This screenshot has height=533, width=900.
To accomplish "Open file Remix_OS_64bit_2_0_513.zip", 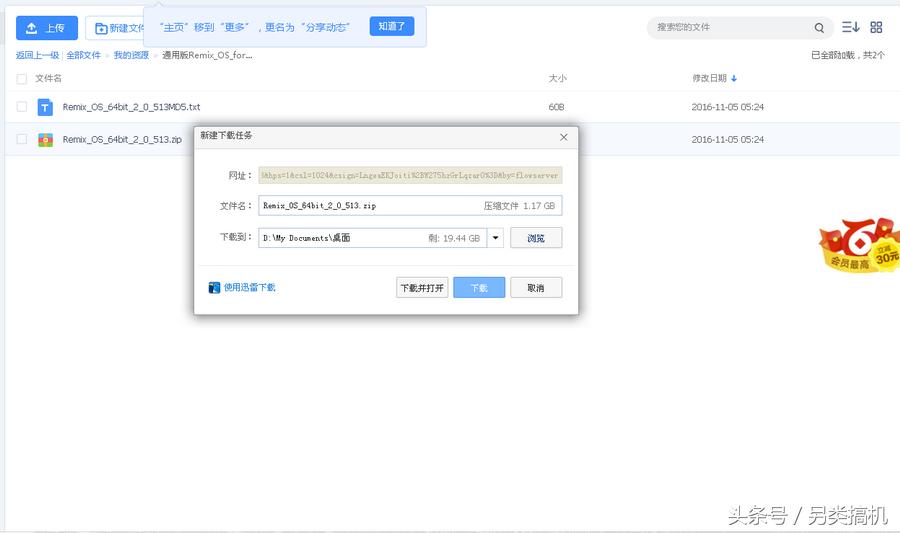I will [122, 139].
